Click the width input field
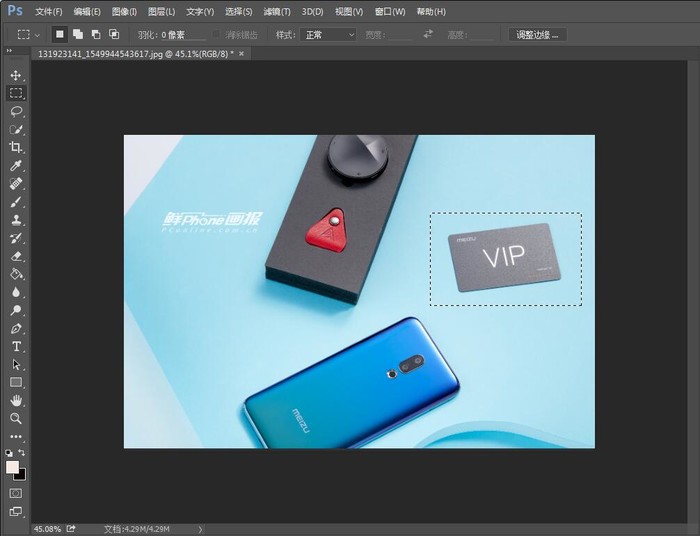Image resolution: width=700 pixels, height=536 pixels. 400,35
